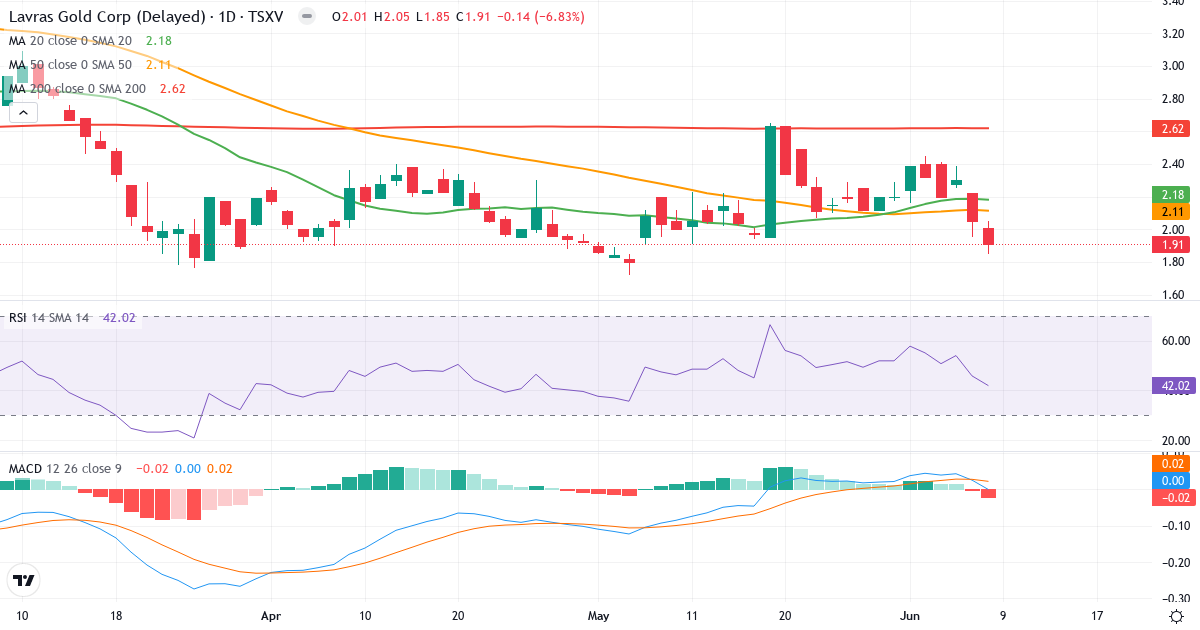This screenshot has height=630, width=1200.
Task: Click the 2.40 level on the price scale
Action: tap(1174, 164)
